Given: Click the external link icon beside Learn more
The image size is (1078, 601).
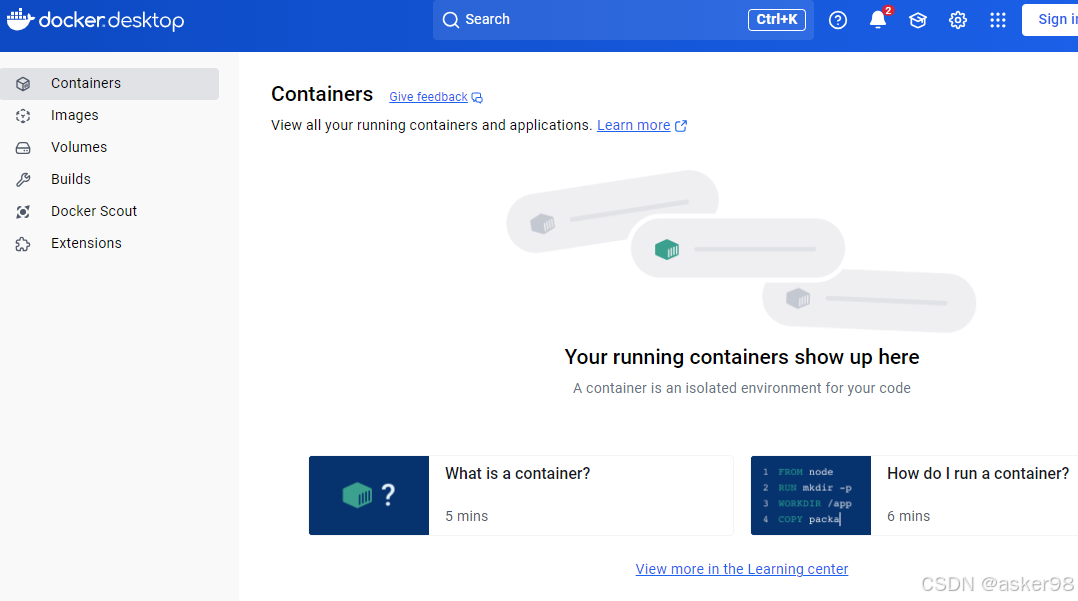Looking at the screenshot, I should tap(681, 126).
